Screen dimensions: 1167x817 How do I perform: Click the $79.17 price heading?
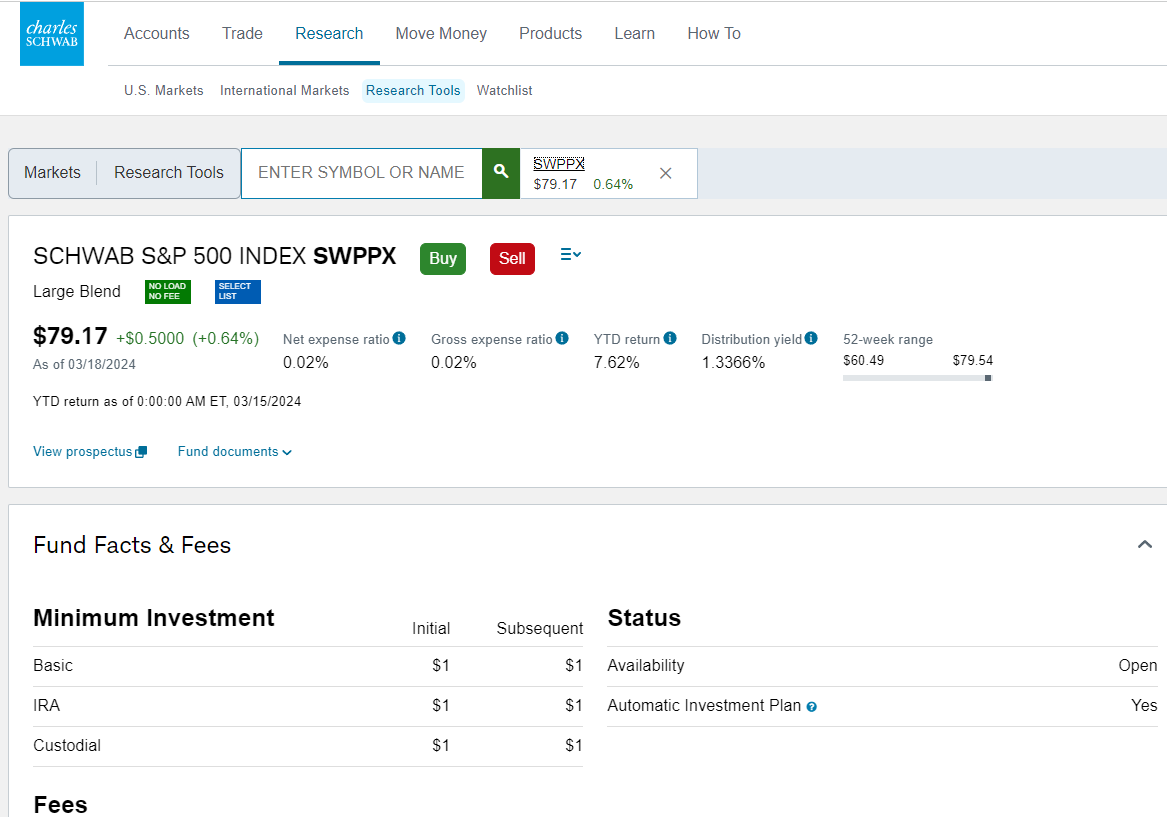[70, 336]
